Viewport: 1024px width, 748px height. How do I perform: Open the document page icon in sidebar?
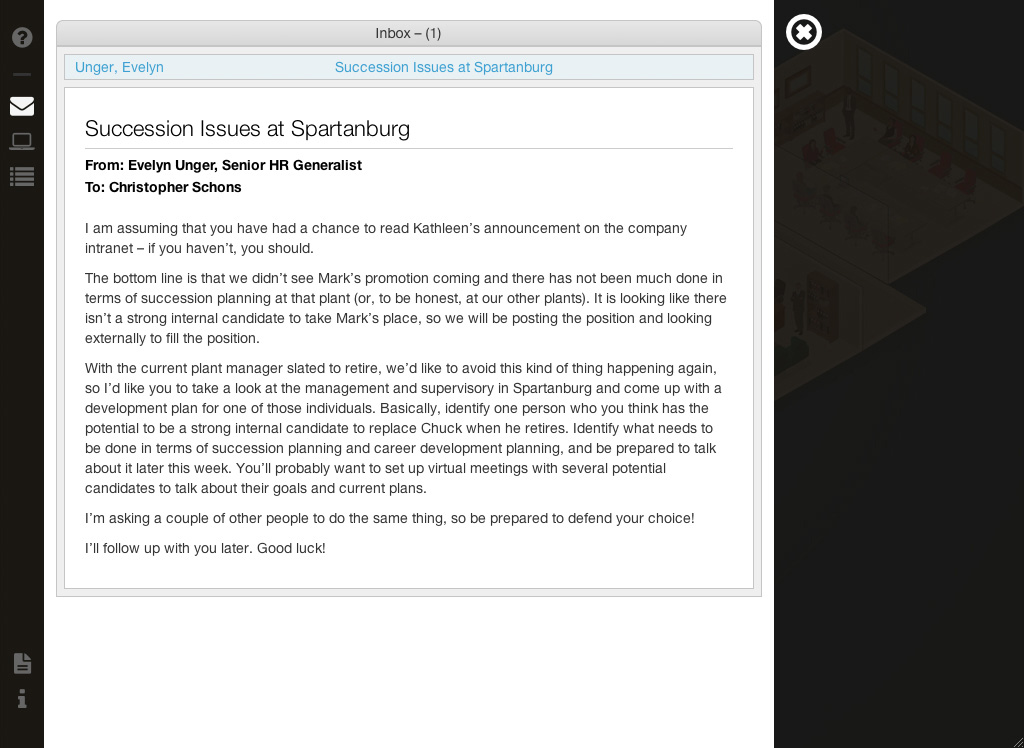pos(22,663)
